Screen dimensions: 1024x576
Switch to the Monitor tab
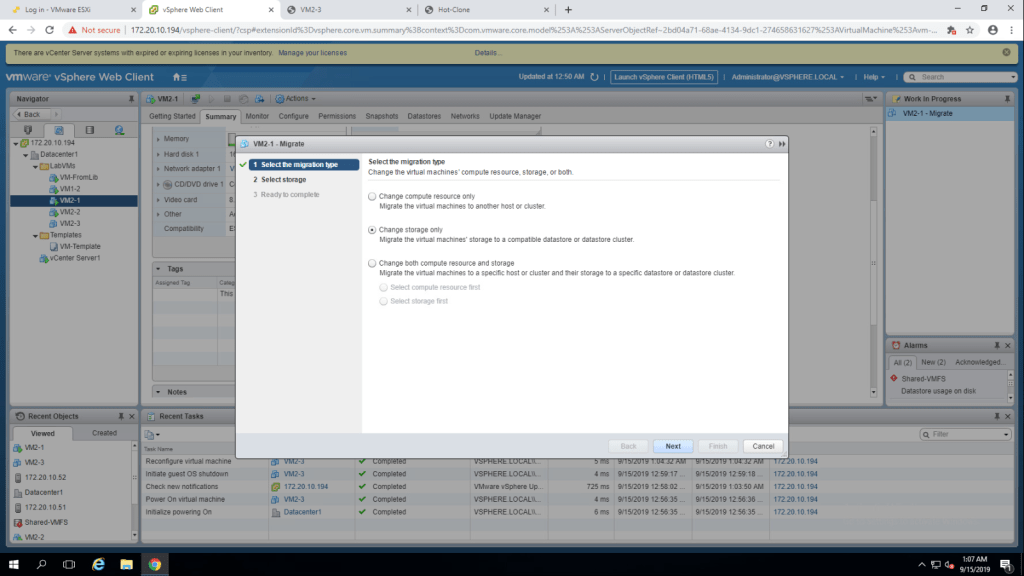[257, 116]
